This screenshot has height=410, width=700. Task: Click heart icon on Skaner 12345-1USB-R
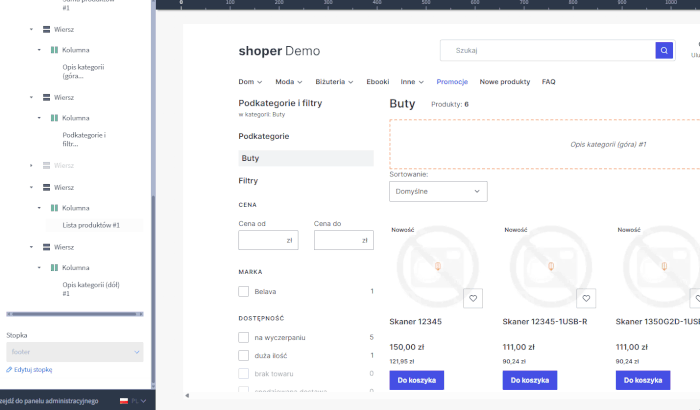588,298
